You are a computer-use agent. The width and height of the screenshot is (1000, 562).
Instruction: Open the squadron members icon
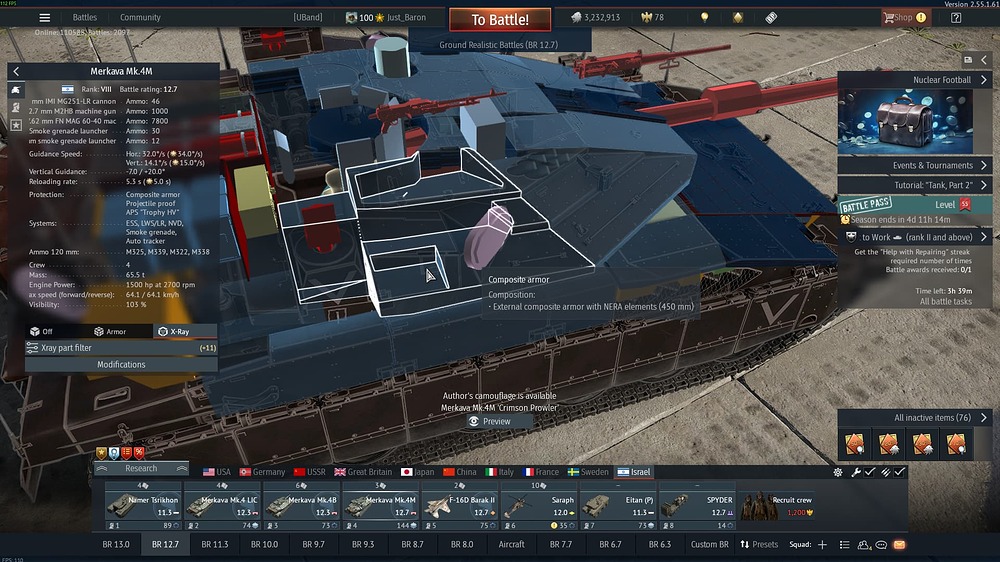click(x=864, y=545)
